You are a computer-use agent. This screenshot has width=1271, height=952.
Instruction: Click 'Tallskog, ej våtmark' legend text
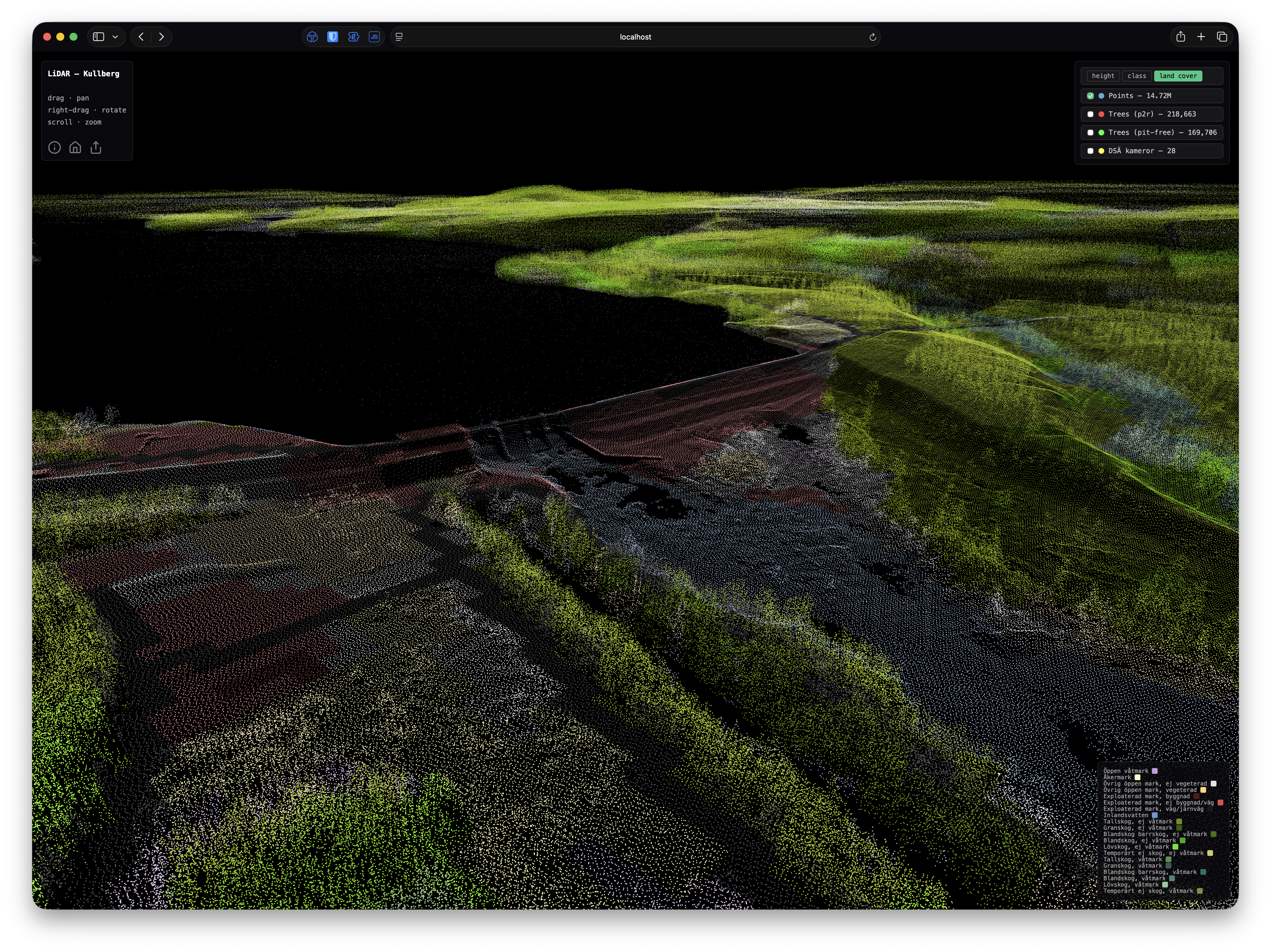point(1138,822)
